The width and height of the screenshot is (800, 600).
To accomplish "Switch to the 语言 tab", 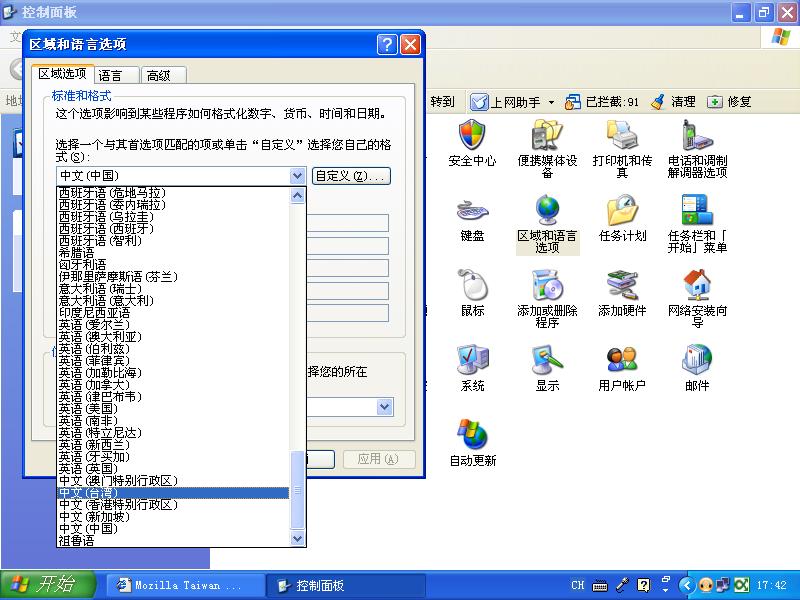I will pos(110,75).
